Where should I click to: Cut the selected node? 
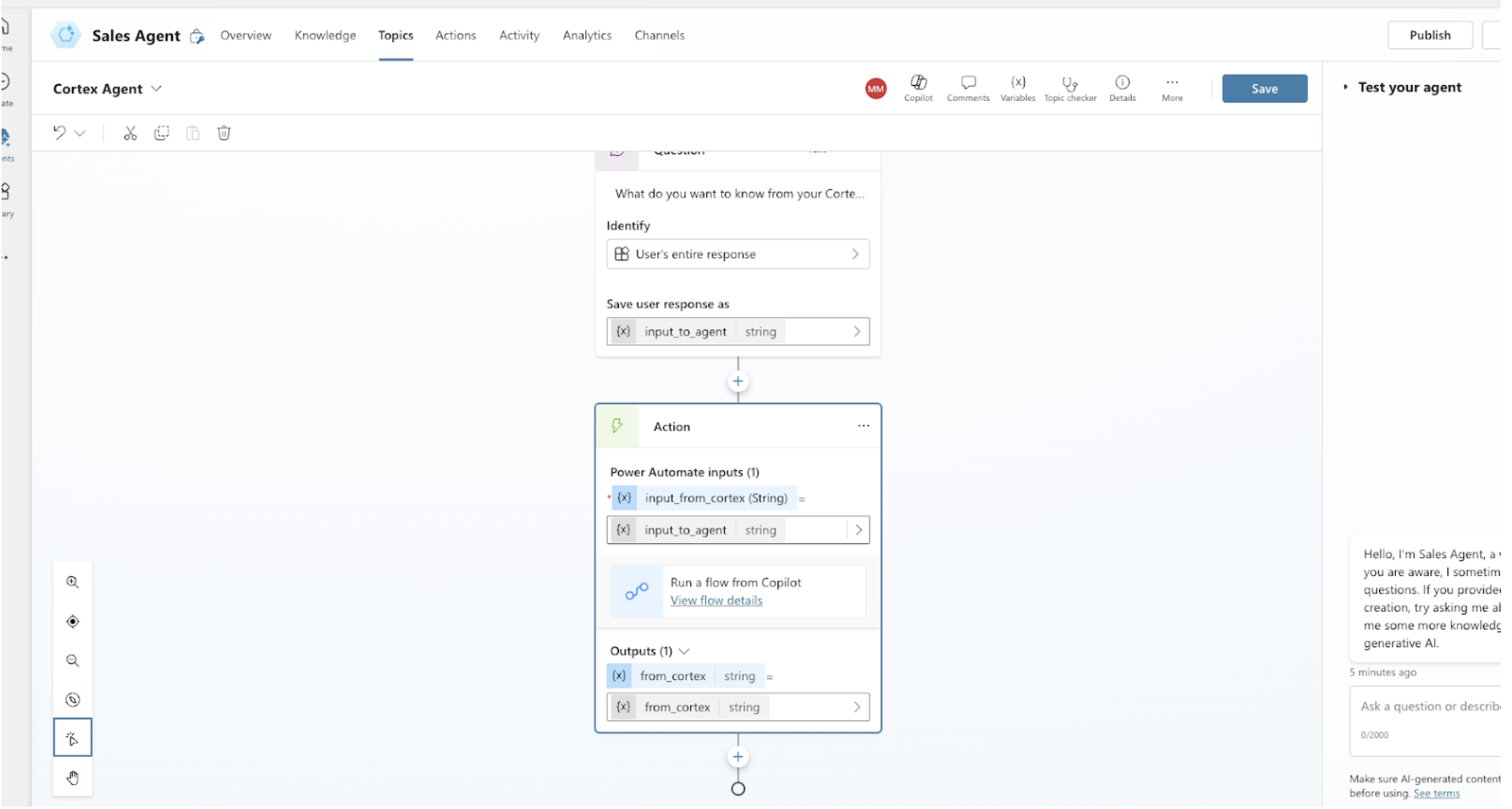(x=131, y=133)
